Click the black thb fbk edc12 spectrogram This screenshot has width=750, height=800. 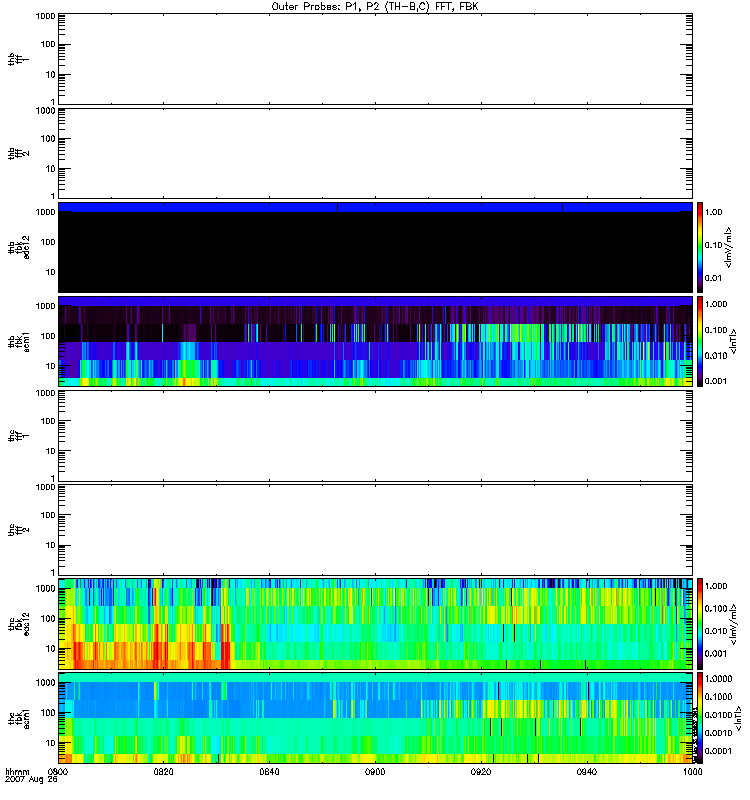(375, 247)
